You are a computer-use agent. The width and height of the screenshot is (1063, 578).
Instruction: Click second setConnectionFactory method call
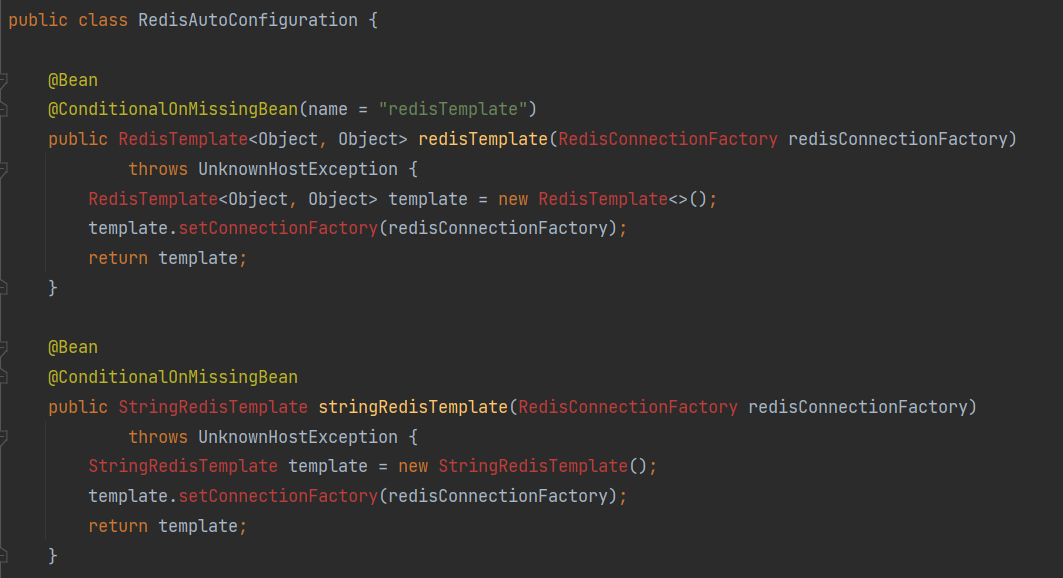point(278,496)
